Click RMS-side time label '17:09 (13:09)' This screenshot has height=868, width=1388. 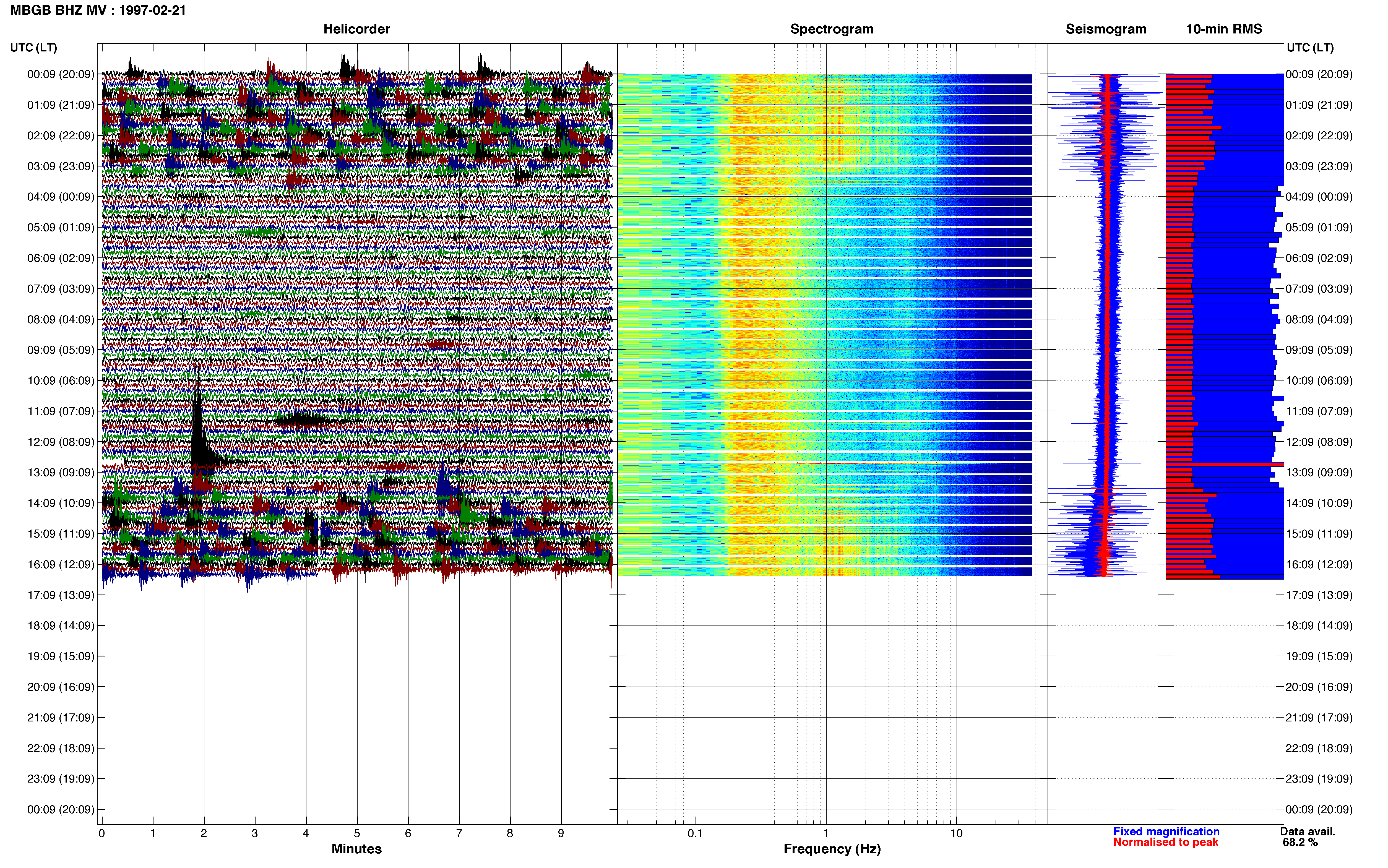(1319, 595)
